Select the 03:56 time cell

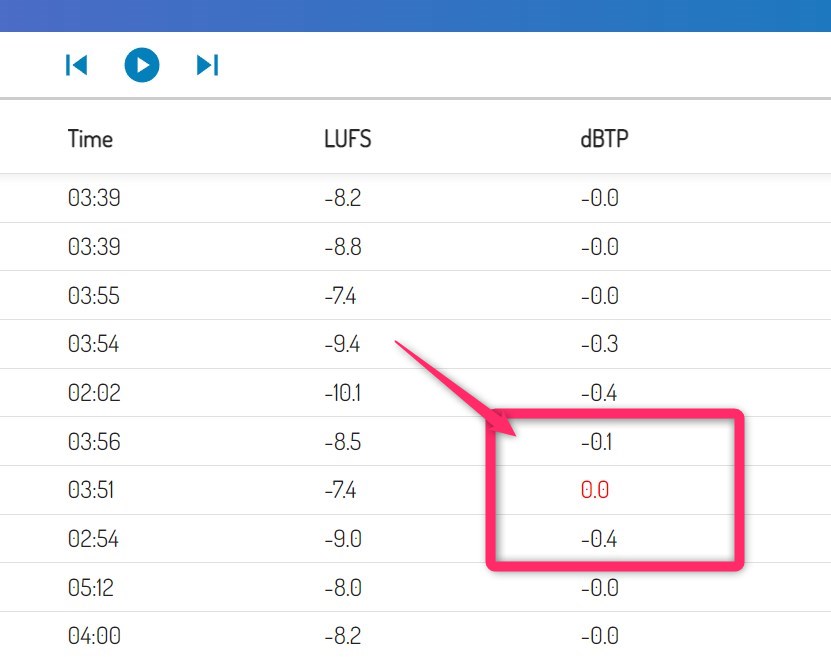(94, 442)
